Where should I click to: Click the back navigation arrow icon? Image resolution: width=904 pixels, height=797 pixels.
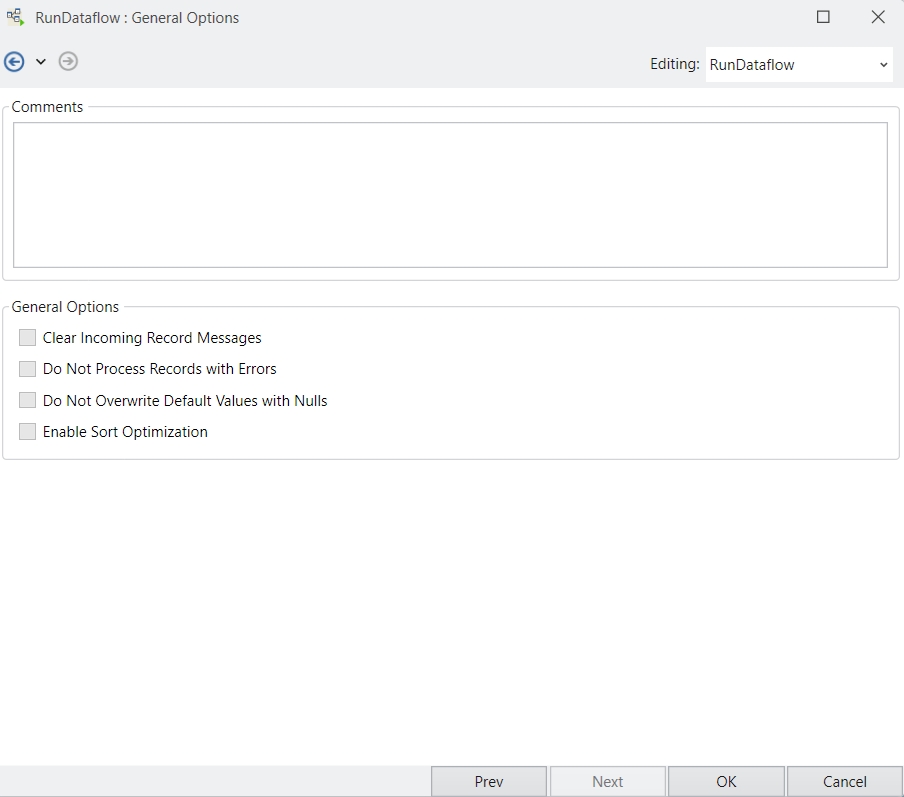[x=14, y=61]
